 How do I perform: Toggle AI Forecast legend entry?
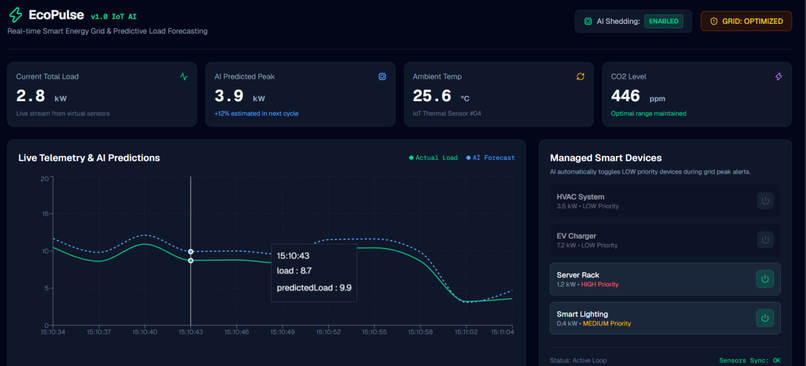pos(490,158)
